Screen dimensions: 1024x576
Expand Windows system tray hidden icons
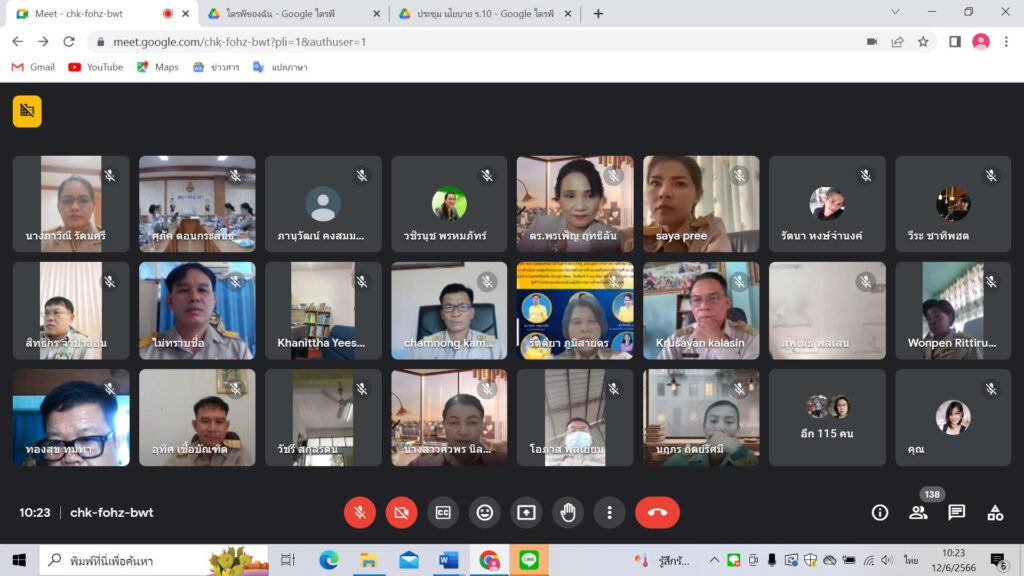pyautogui.click(x=714, y=560)
